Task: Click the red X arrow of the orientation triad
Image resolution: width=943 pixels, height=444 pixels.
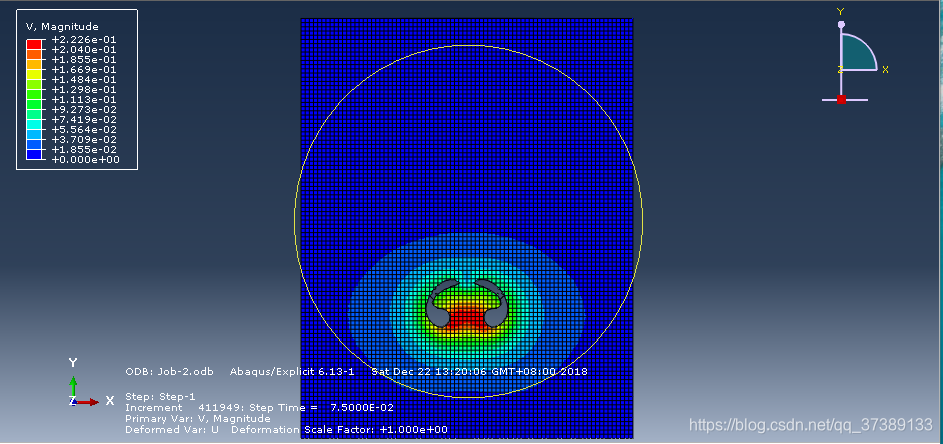Action: 89,401
